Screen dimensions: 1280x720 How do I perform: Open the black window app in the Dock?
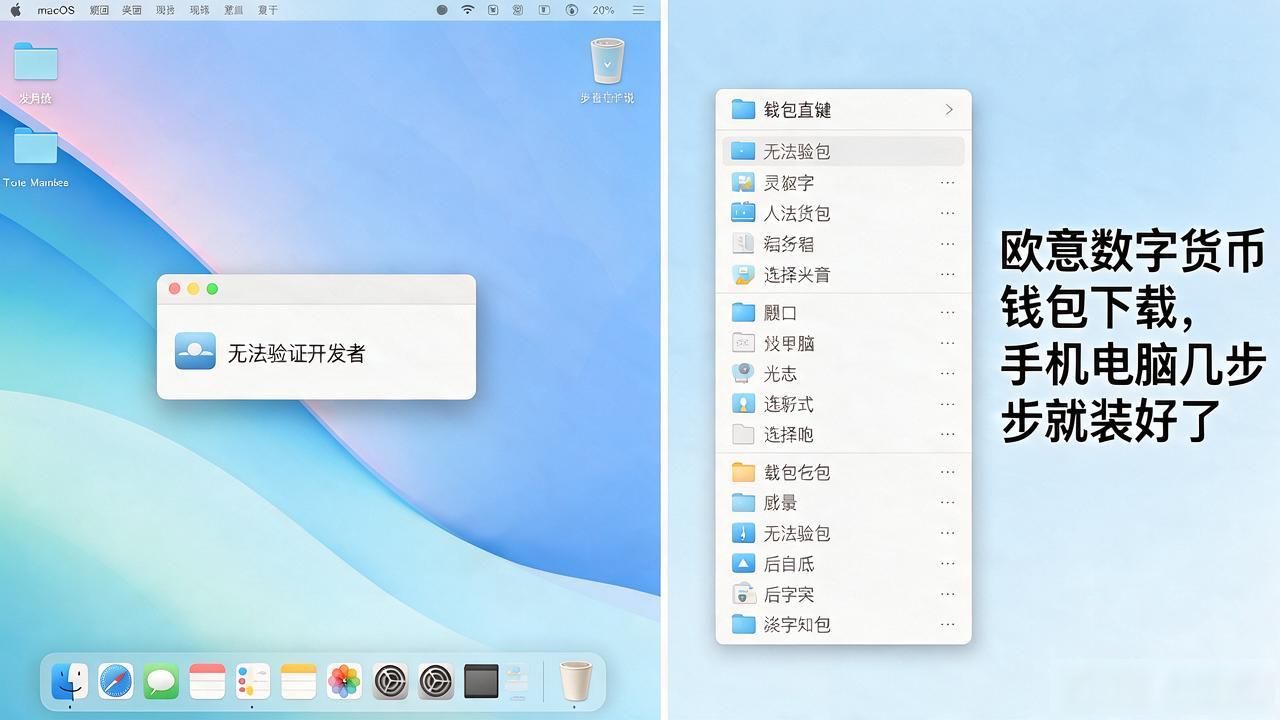pos(481,681)
